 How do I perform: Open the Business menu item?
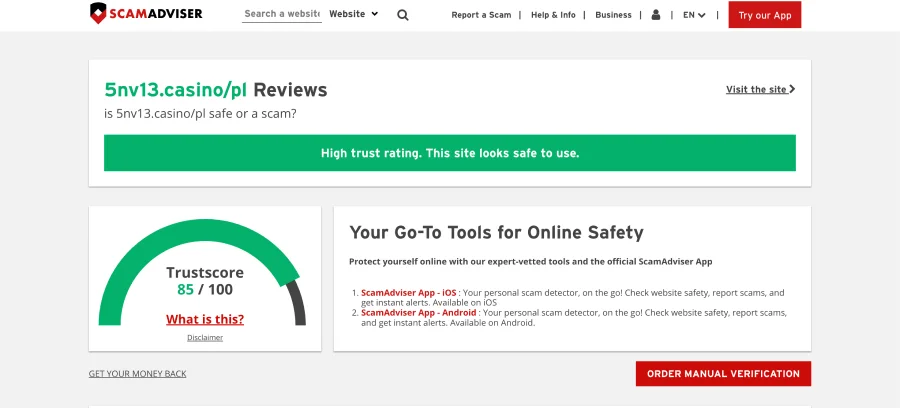(x=613, y=15)
